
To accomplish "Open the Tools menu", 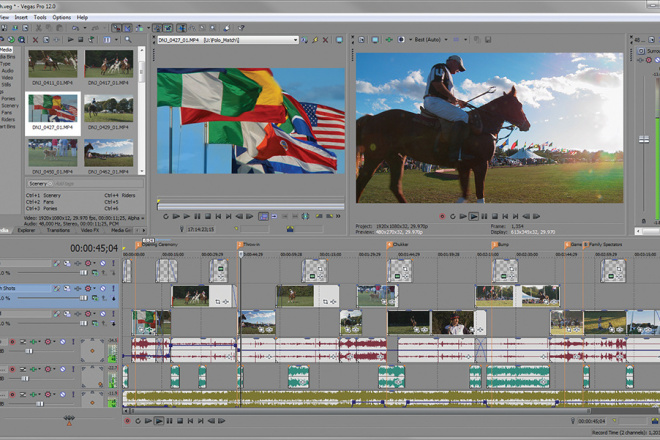I will point(40,17).
